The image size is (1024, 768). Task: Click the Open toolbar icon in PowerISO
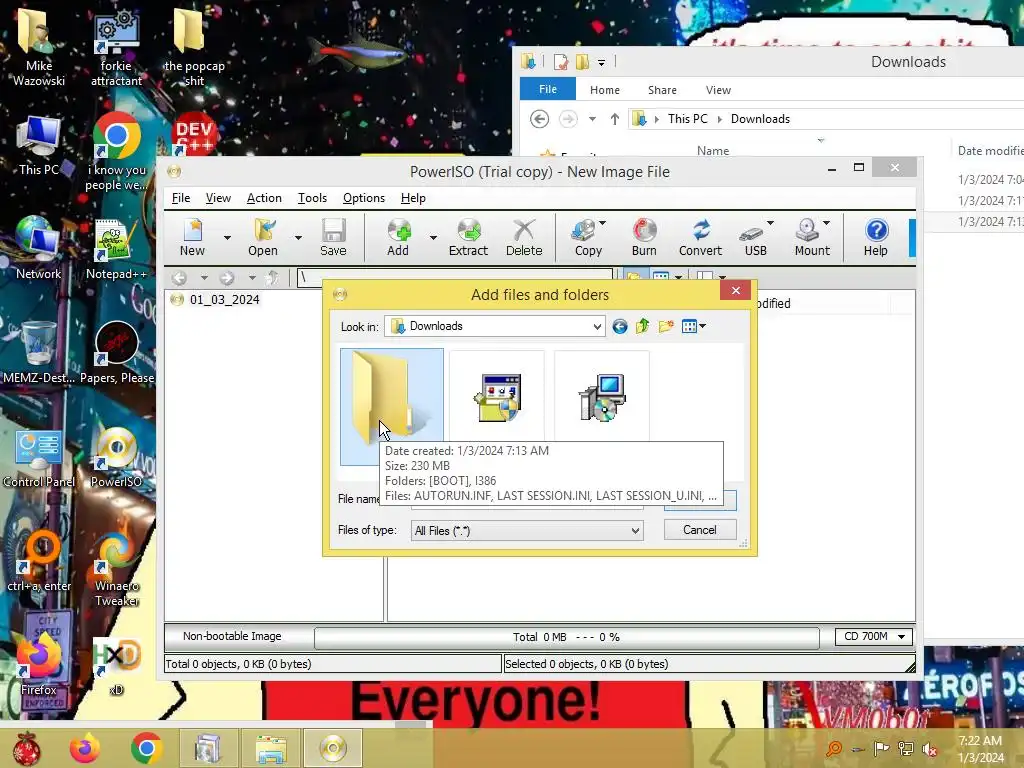(263, 236)
